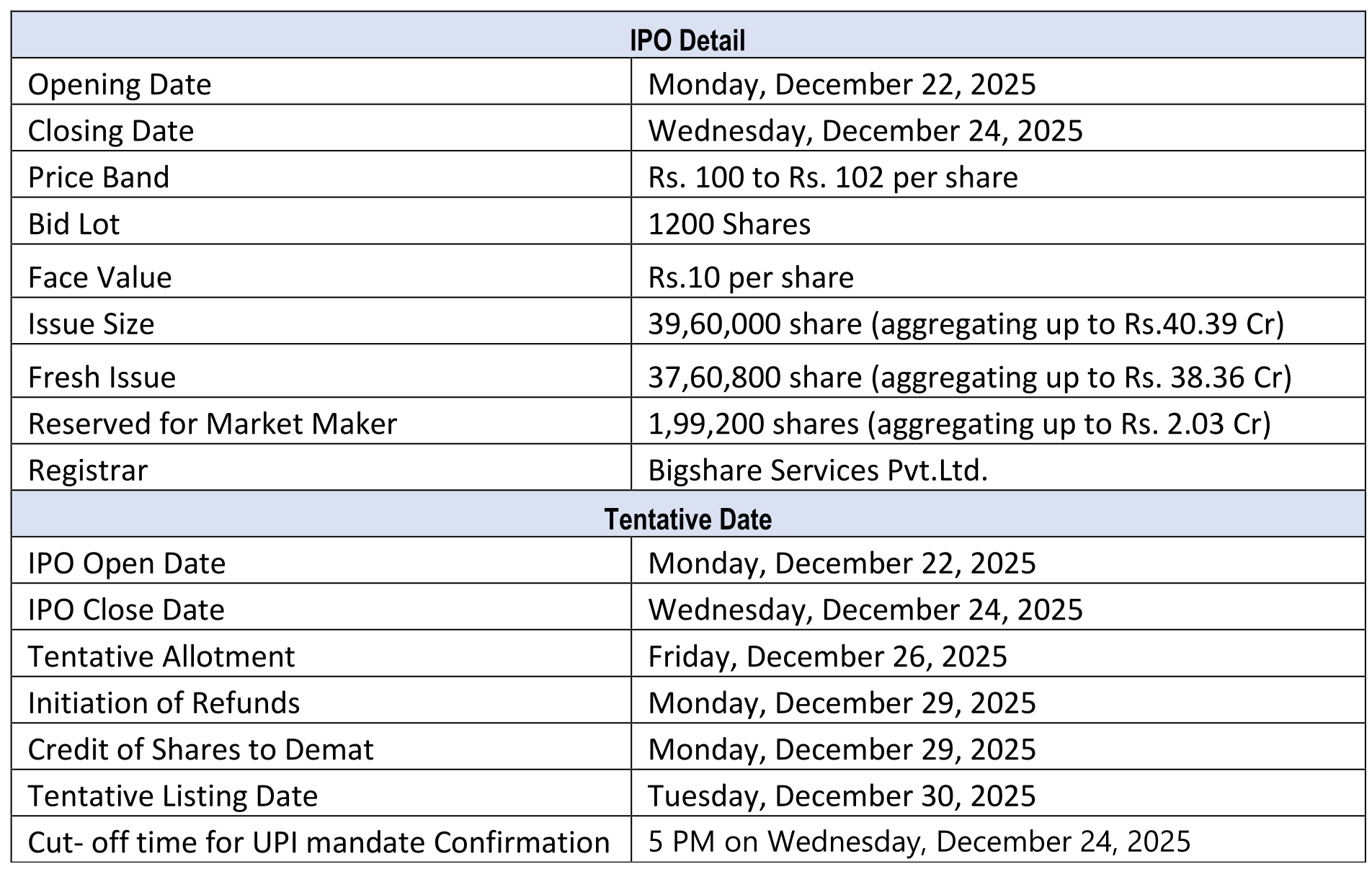This screenshot has height=869, width=1372.
Task: Select the Closing Date value Wednesday, December 24
Action: [x=865, y=131]
